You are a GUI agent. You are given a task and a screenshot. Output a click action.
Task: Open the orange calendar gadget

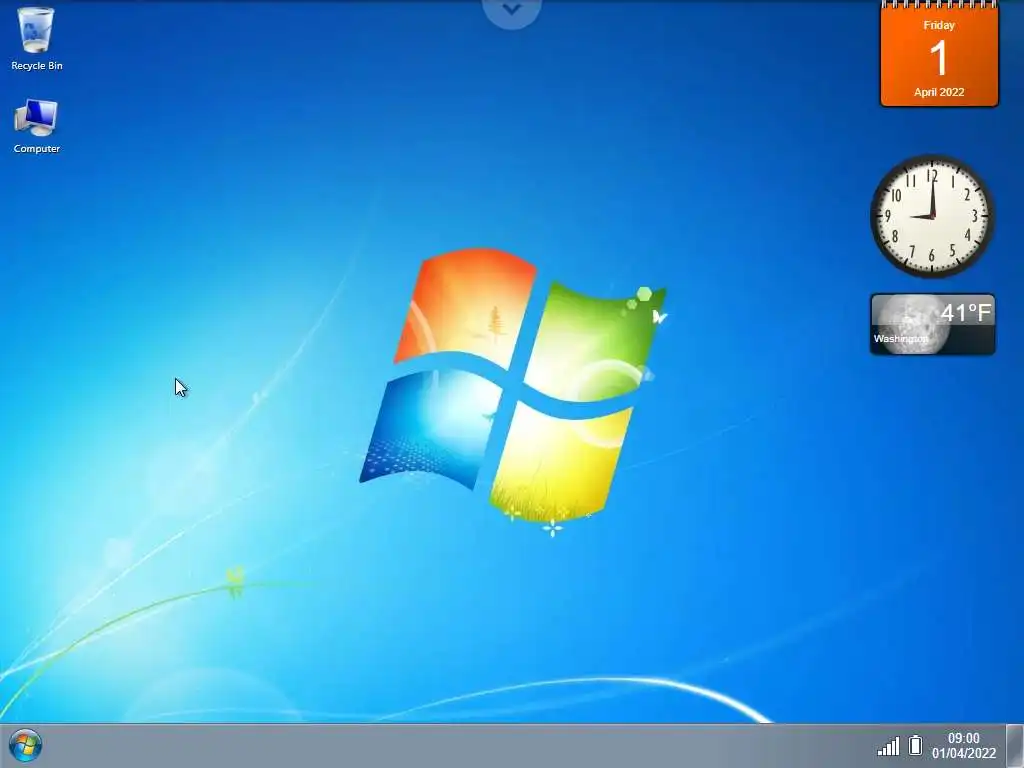coord(939,54)
